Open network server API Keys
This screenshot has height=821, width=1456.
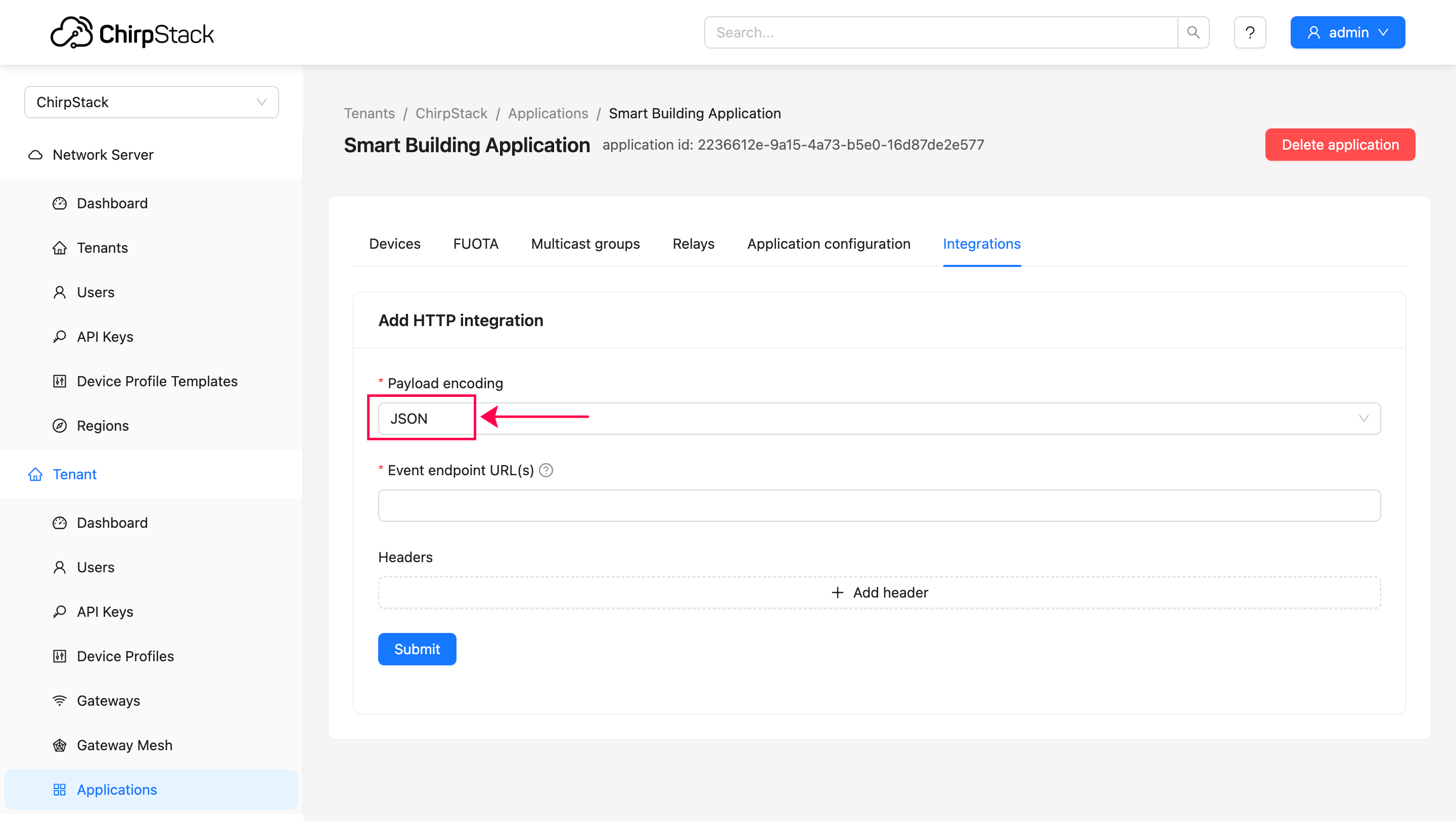[x=105, y=337]
